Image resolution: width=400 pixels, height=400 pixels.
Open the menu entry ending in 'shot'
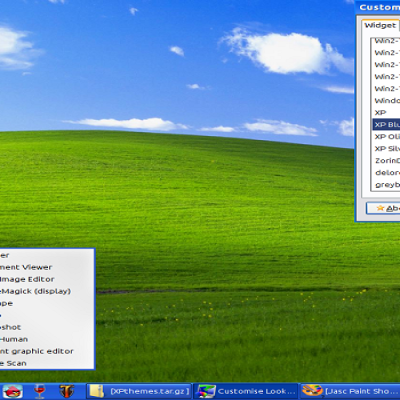click(47, 327)
